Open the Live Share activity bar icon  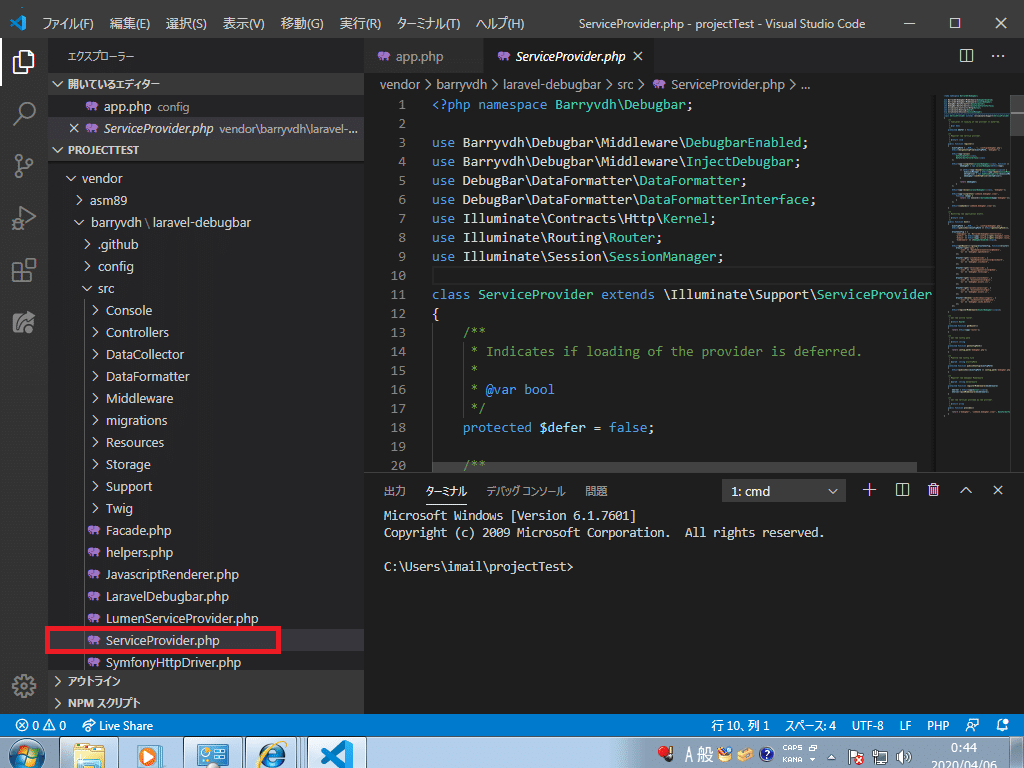coord(24,323)
